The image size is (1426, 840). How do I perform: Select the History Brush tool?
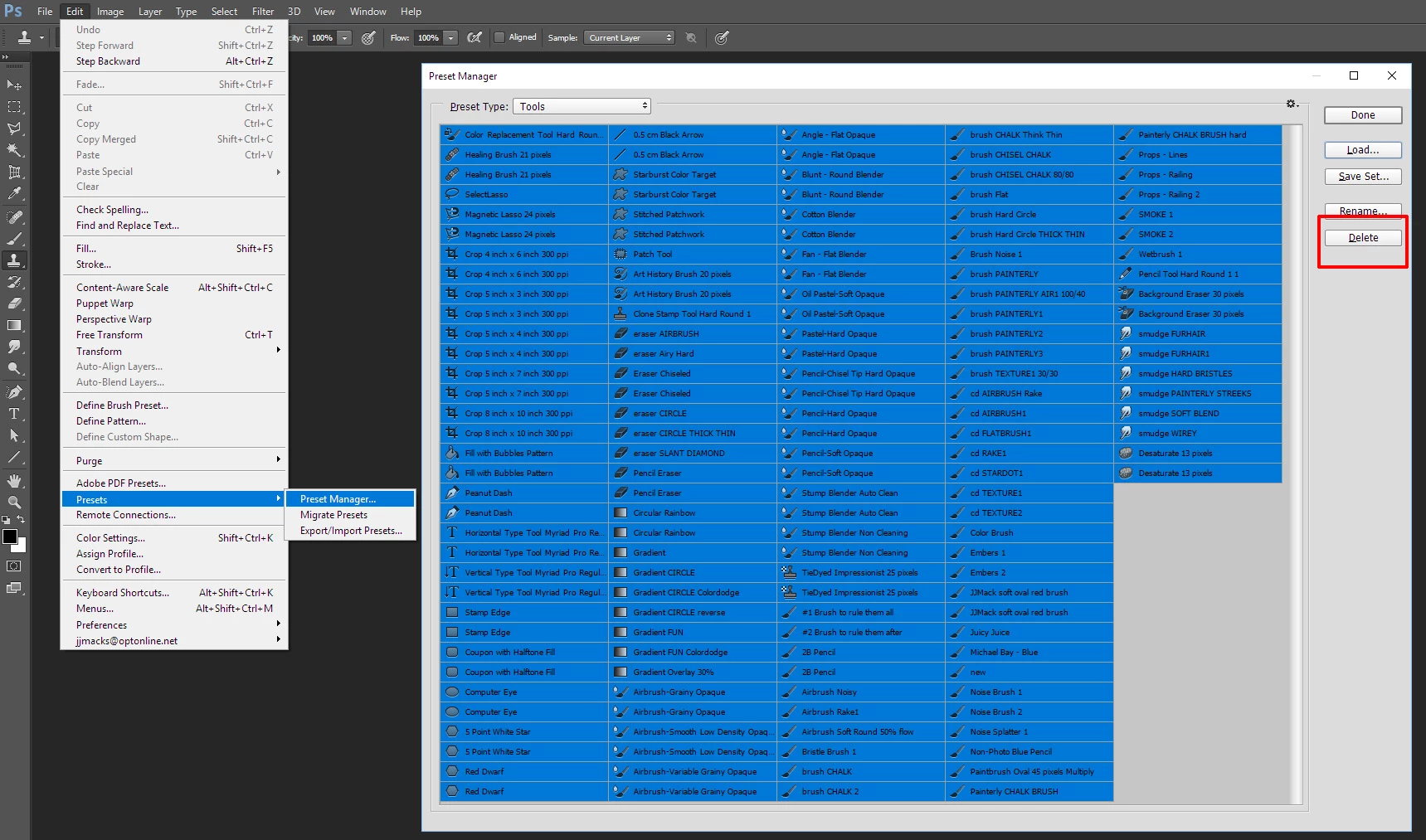pyautogui.click(x=14, y=282)
